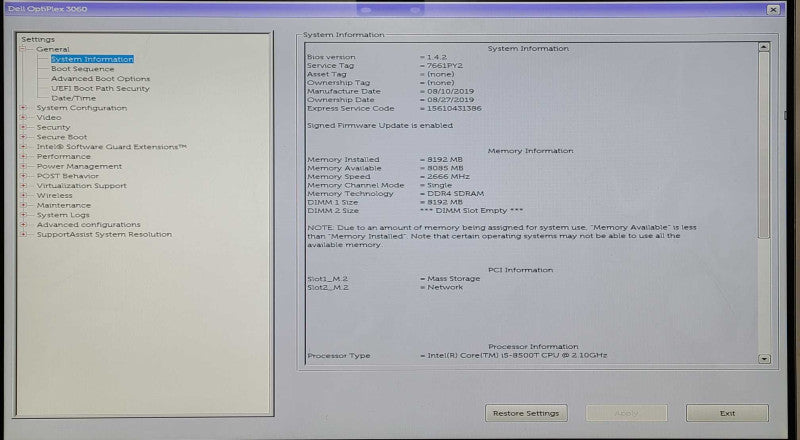Screen dimensions: 800x440
Task: Close the BIOS setup window
Action: click(x=773, y=9)
